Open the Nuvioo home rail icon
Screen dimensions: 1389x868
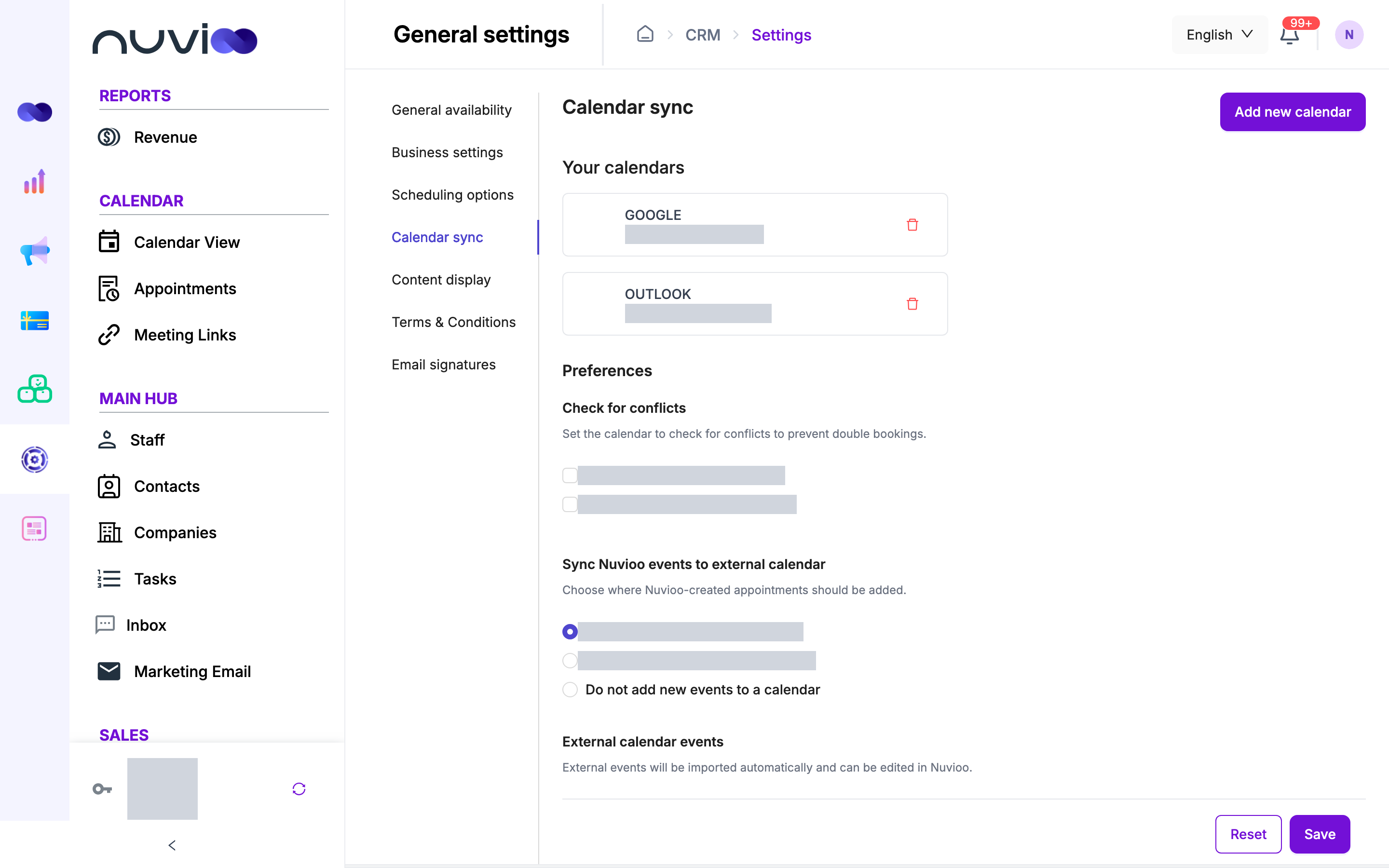point(34,112)
